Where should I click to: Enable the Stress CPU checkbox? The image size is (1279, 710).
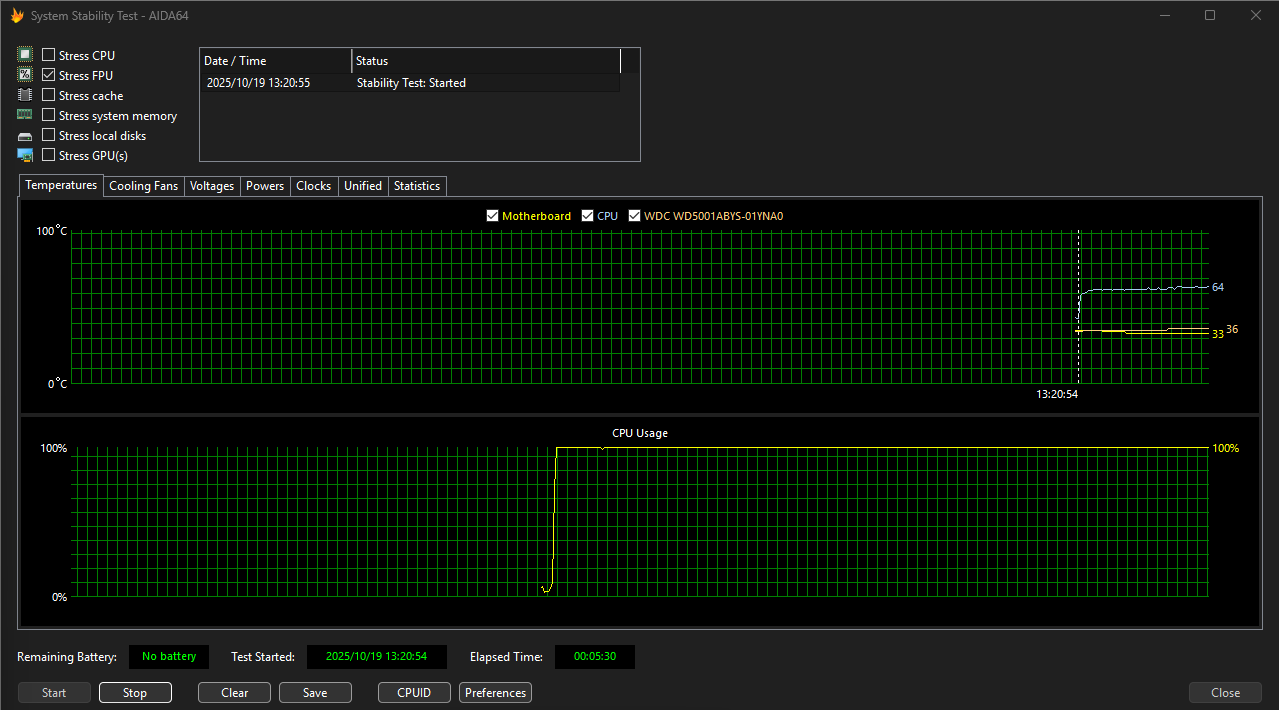49,55
